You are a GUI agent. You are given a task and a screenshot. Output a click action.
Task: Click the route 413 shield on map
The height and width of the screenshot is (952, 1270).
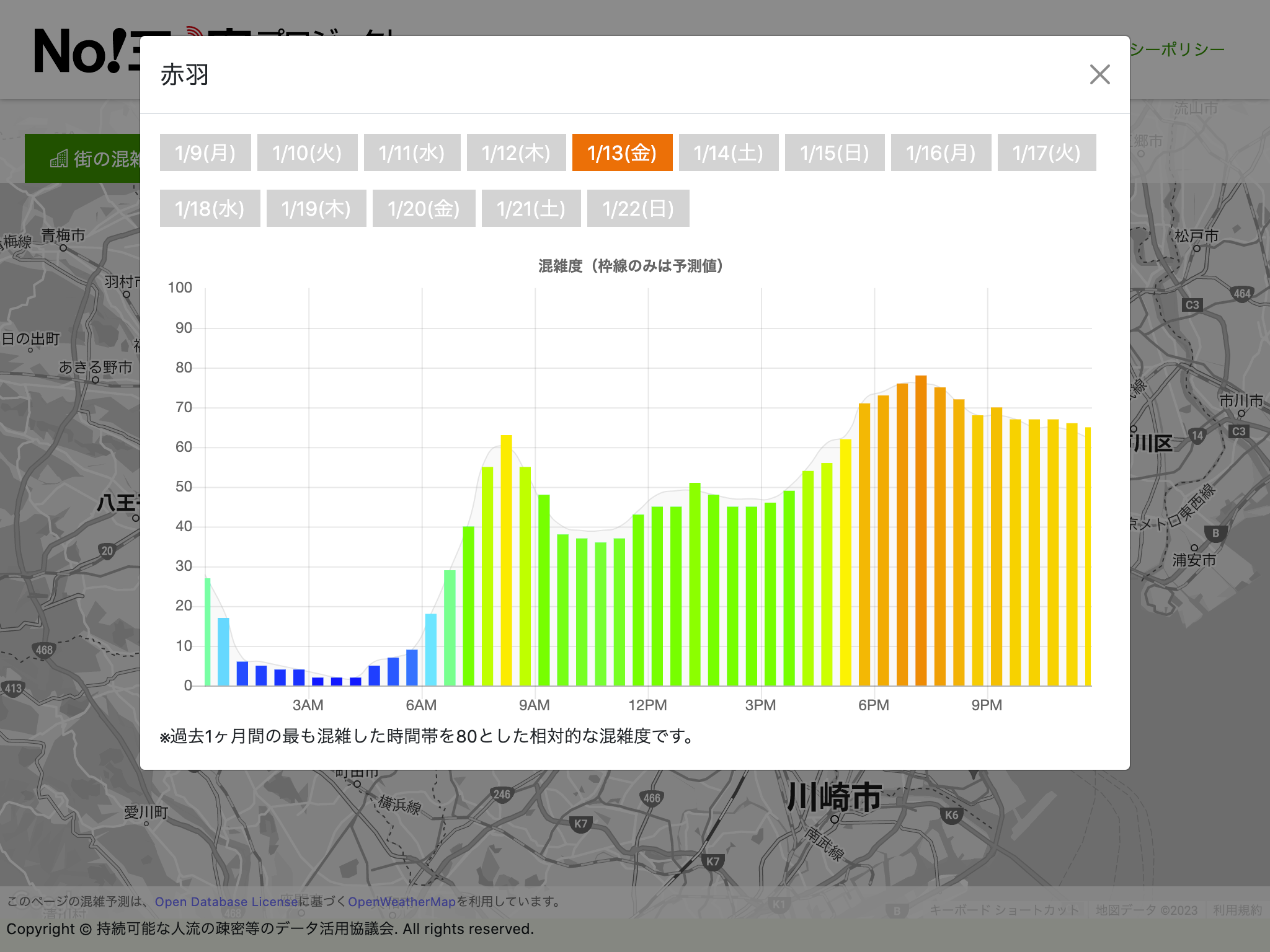click(13, 689)
